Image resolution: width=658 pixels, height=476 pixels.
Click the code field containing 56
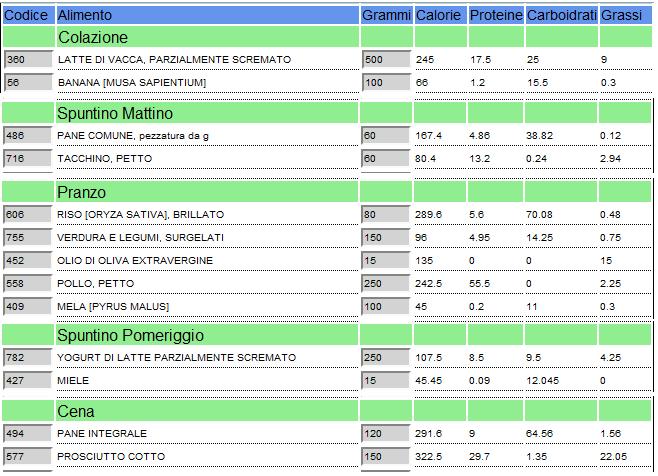click(28, 83)
